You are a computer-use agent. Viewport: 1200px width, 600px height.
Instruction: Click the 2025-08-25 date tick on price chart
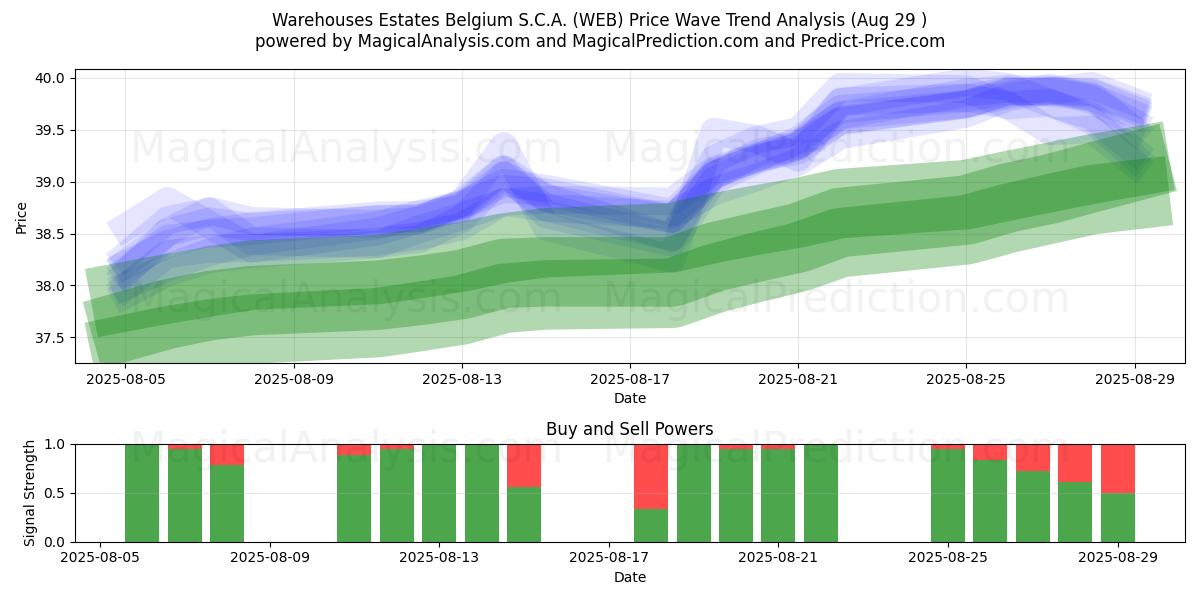965,379
